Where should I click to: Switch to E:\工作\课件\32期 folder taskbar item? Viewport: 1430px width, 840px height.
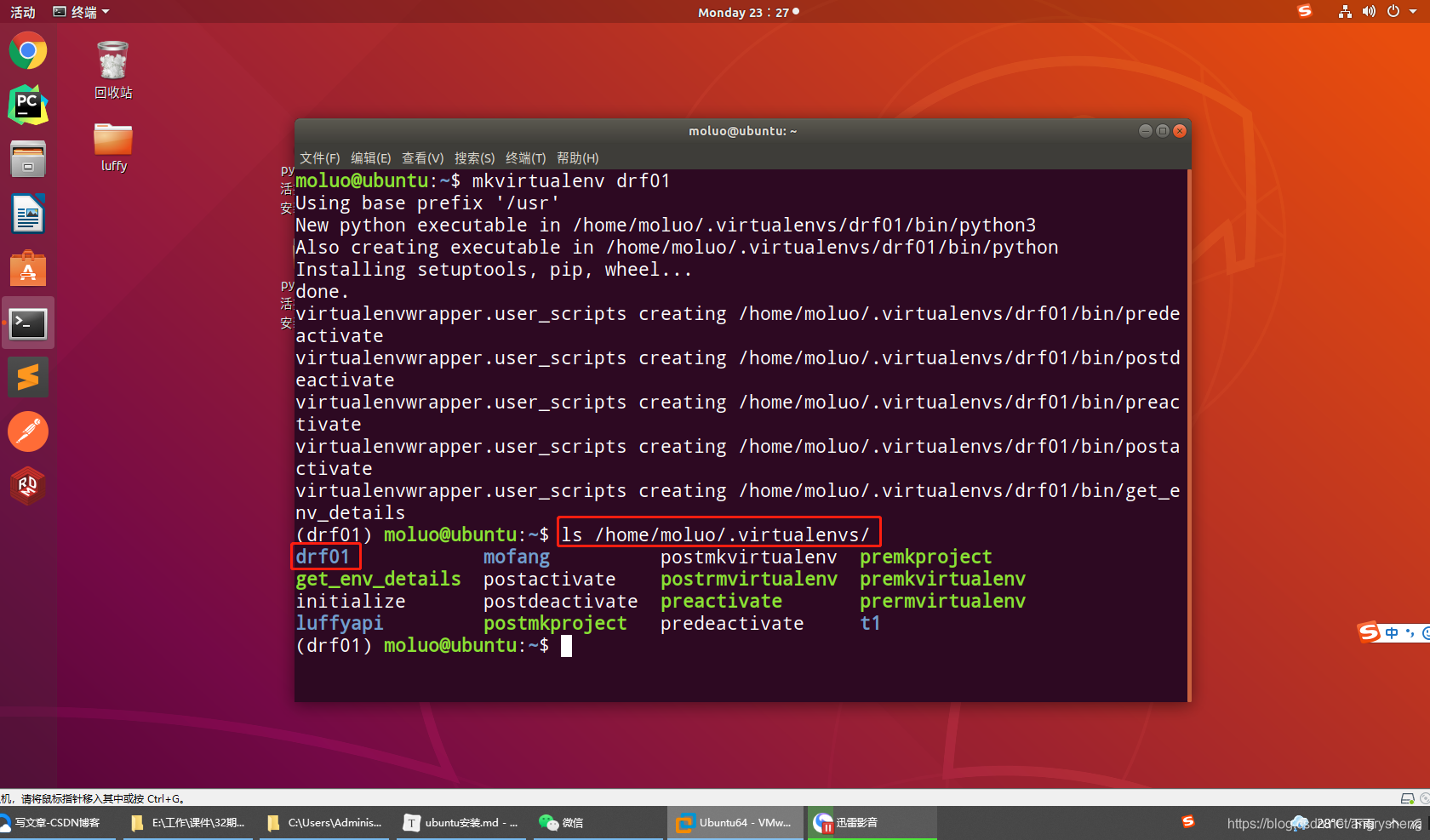point(189,822)
